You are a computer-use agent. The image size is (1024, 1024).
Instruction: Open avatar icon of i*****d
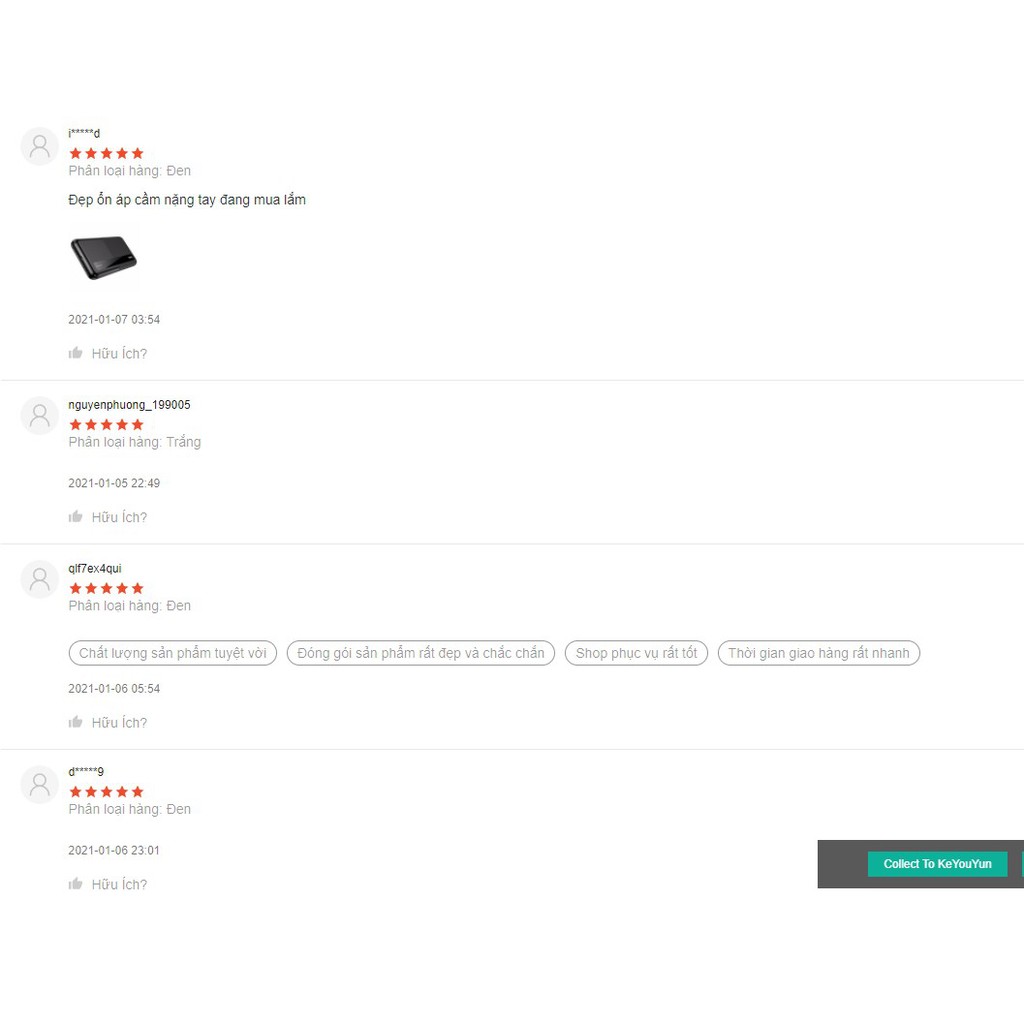point(40,146)
